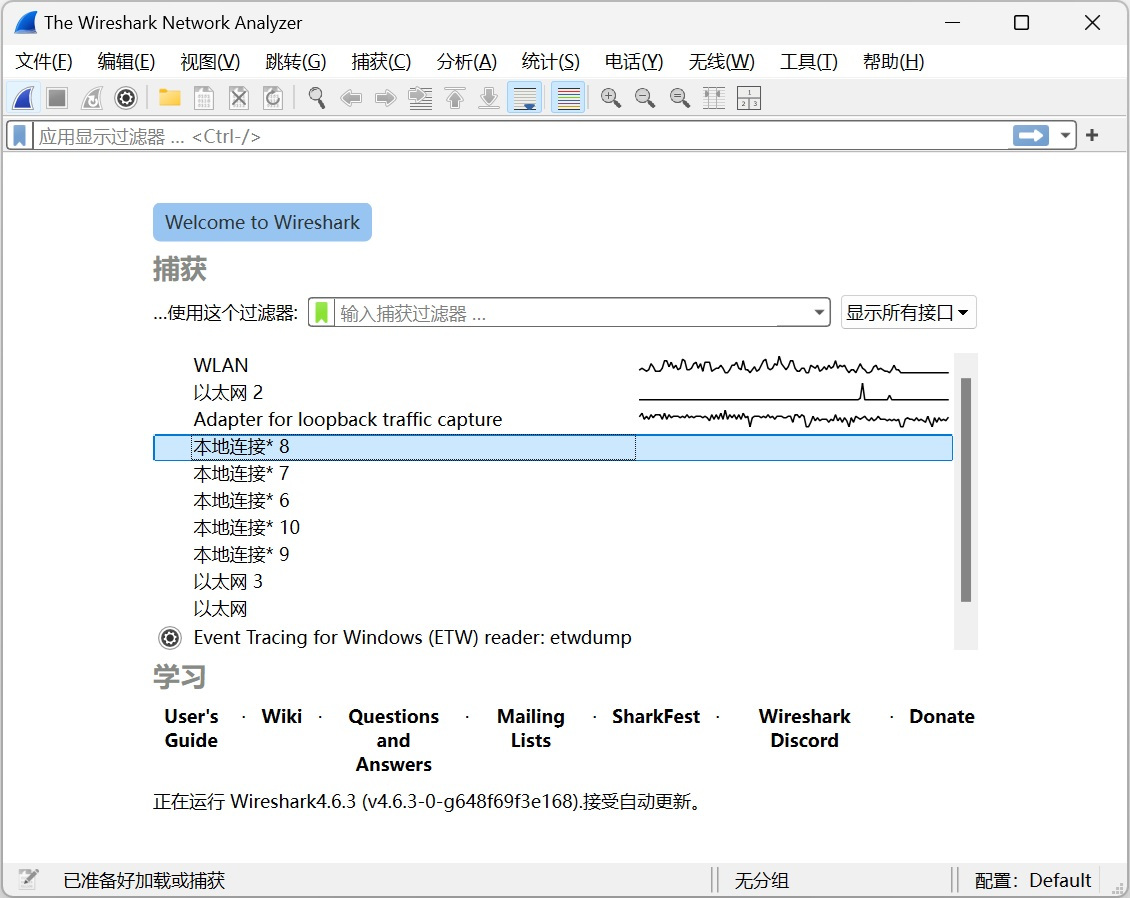Restart the current capture

pyautogui.click(x=91, y=97)
